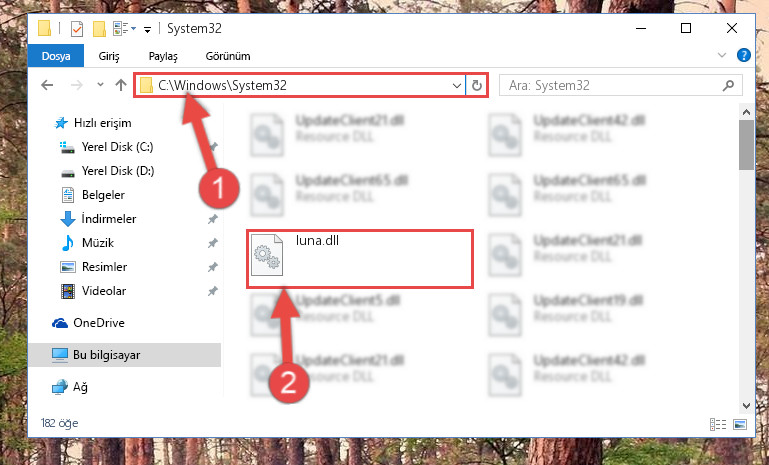Select the luna.dll file

tap(359, 258)
